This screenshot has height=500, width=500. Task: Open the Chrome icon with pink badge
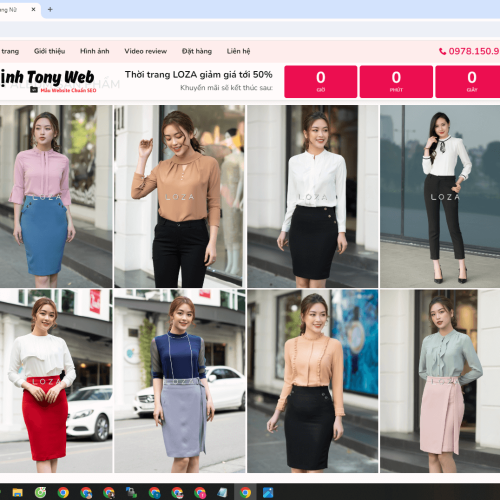click(200, 492)
